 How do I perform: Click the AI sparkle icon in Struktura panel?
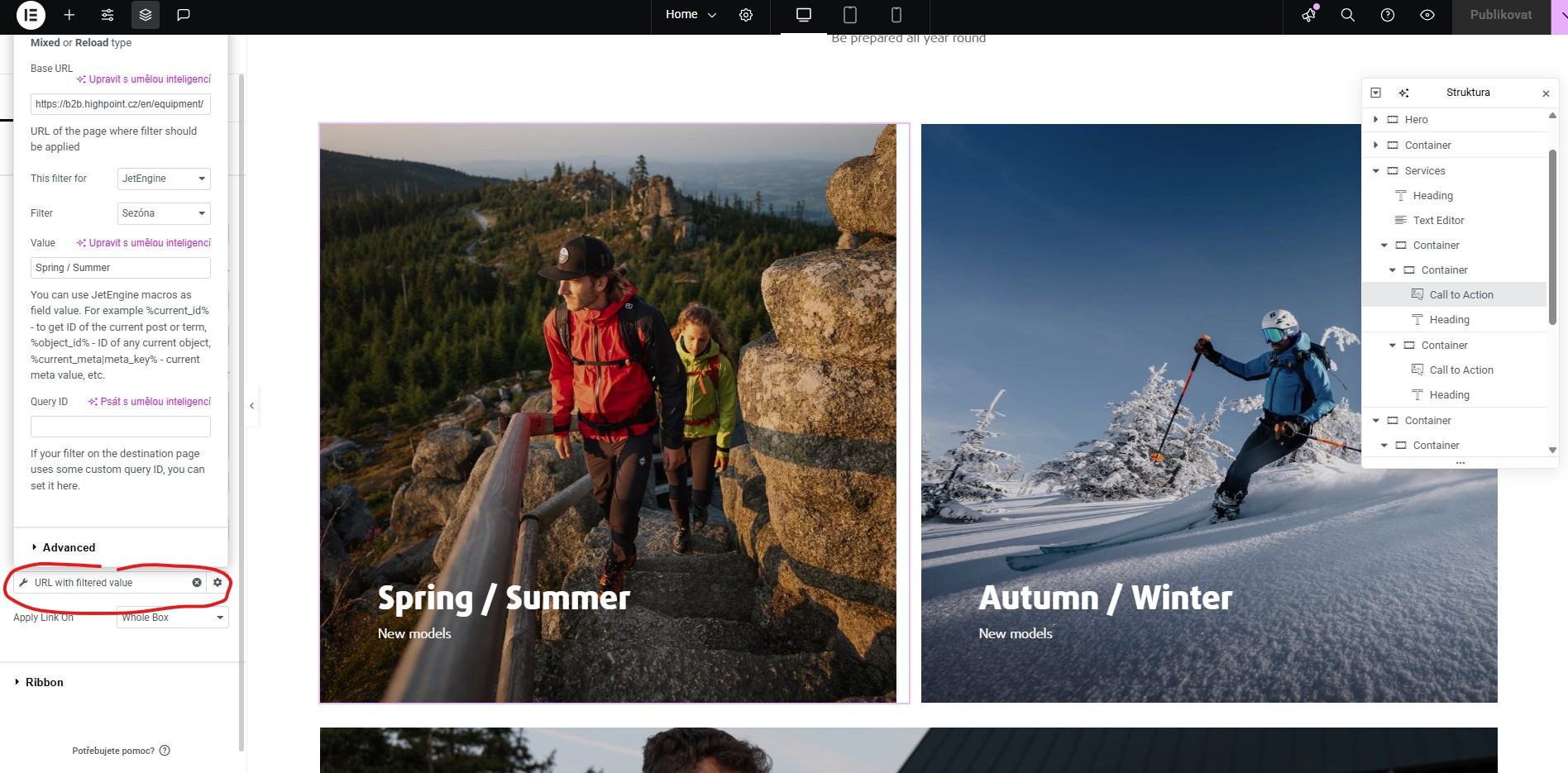point(1403,93)
